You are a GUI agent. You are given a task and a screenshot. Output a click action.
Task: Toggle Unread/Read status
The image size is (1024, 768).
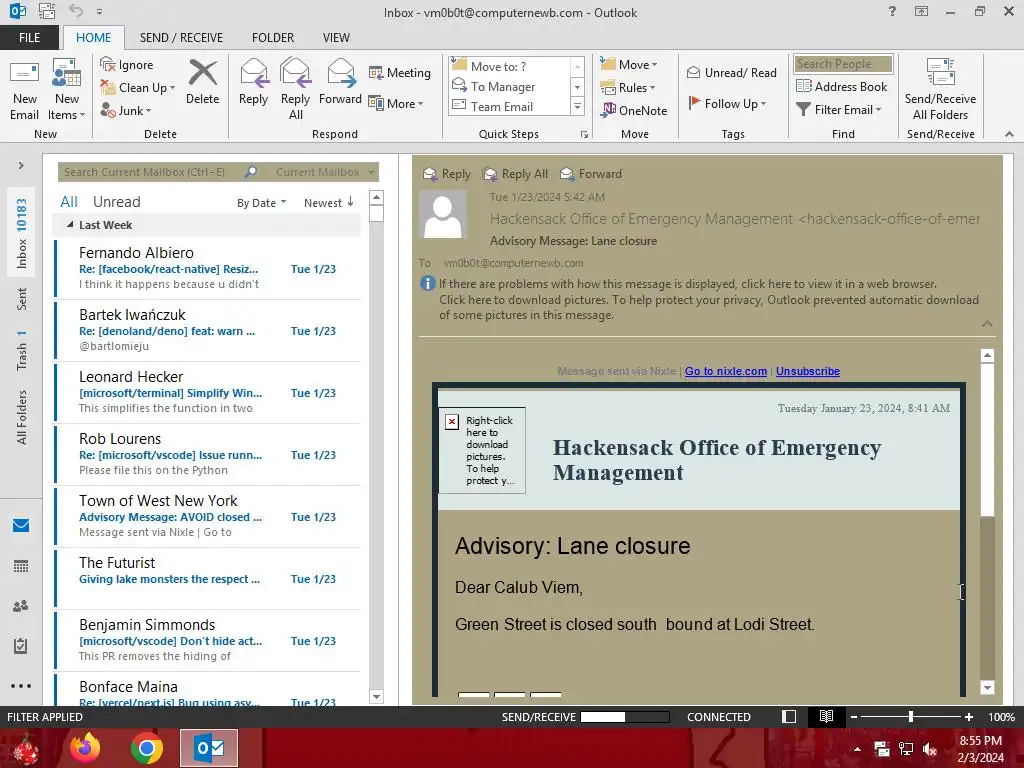(731, 72)
